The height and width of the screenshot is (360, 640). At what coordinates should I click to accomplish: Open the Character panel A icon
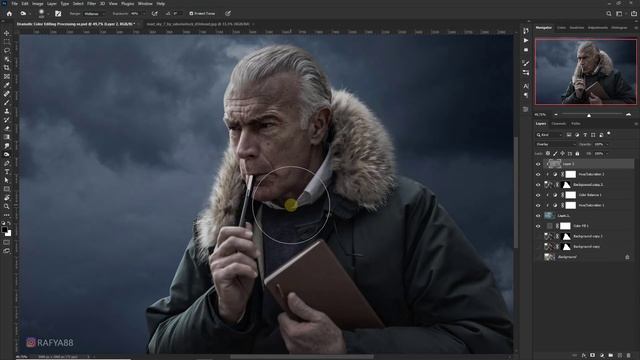tap(526, 86)
